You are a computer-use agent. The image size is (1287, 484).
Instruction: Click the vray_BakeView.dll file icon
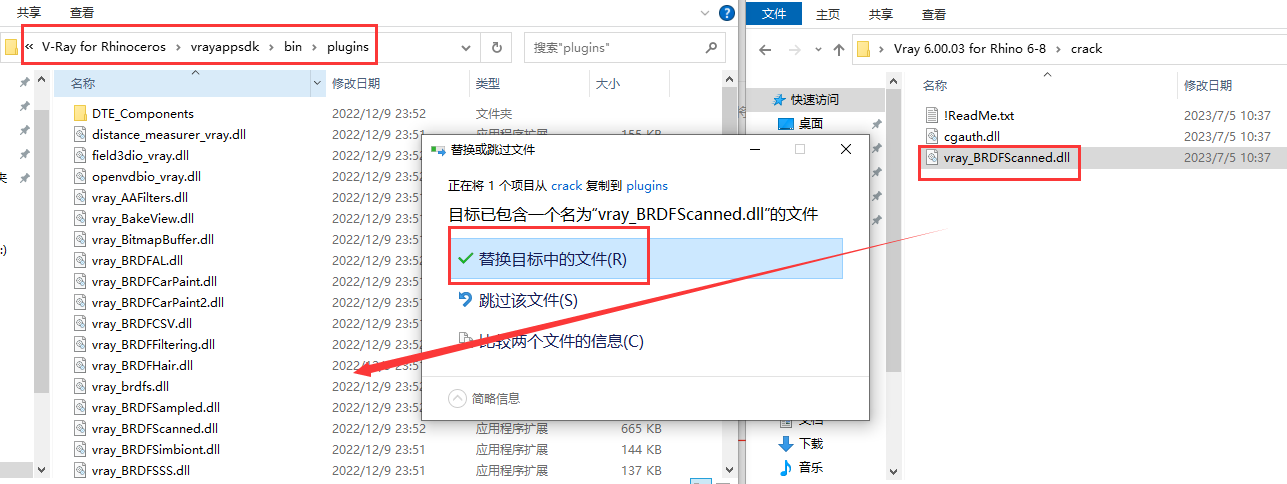click(82, 218)
